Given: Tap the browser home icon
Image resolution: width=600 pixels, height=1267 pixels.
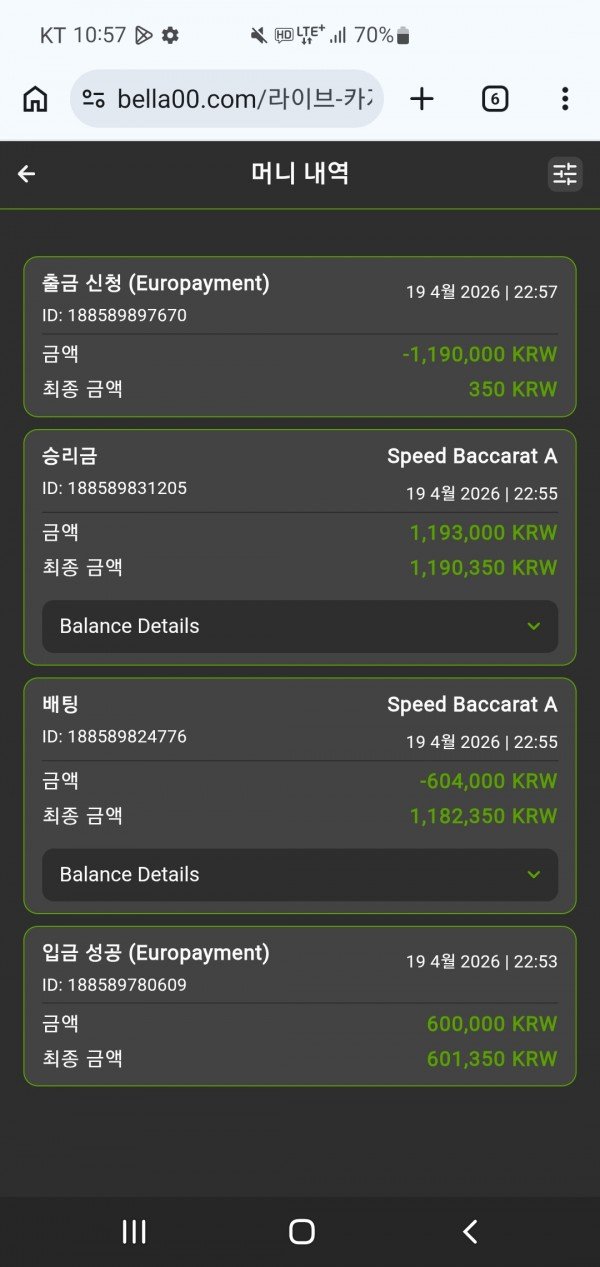Looking at the screenshot, I should [x=35, y=99].
